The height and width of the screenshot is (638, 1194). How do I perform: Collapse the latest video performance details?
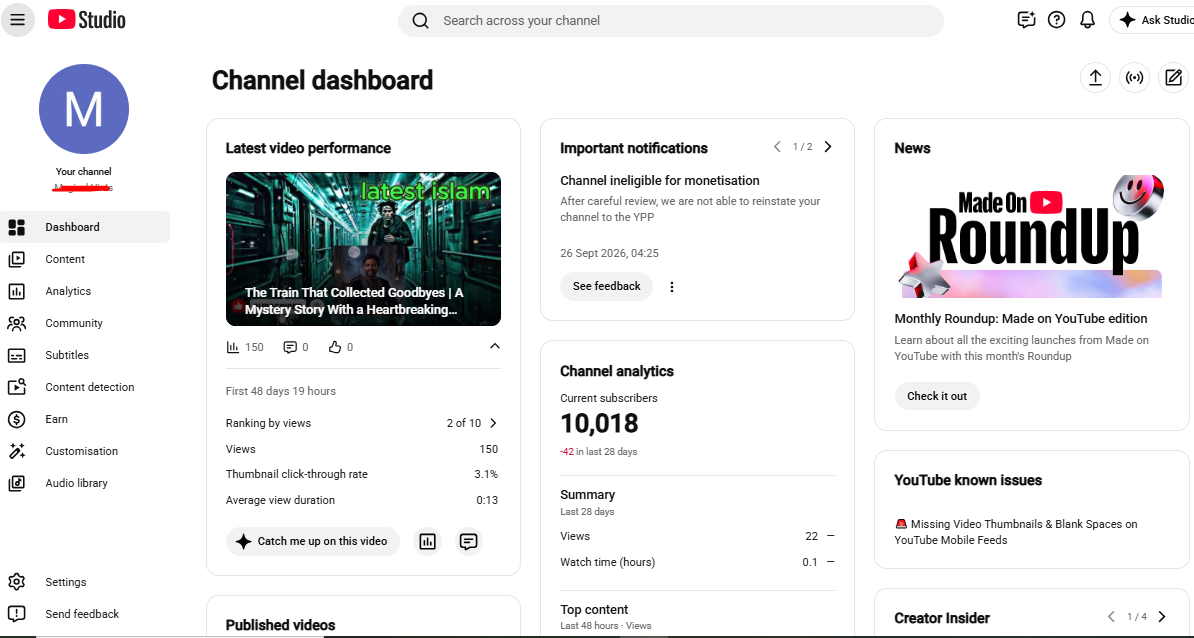(495, 346)
